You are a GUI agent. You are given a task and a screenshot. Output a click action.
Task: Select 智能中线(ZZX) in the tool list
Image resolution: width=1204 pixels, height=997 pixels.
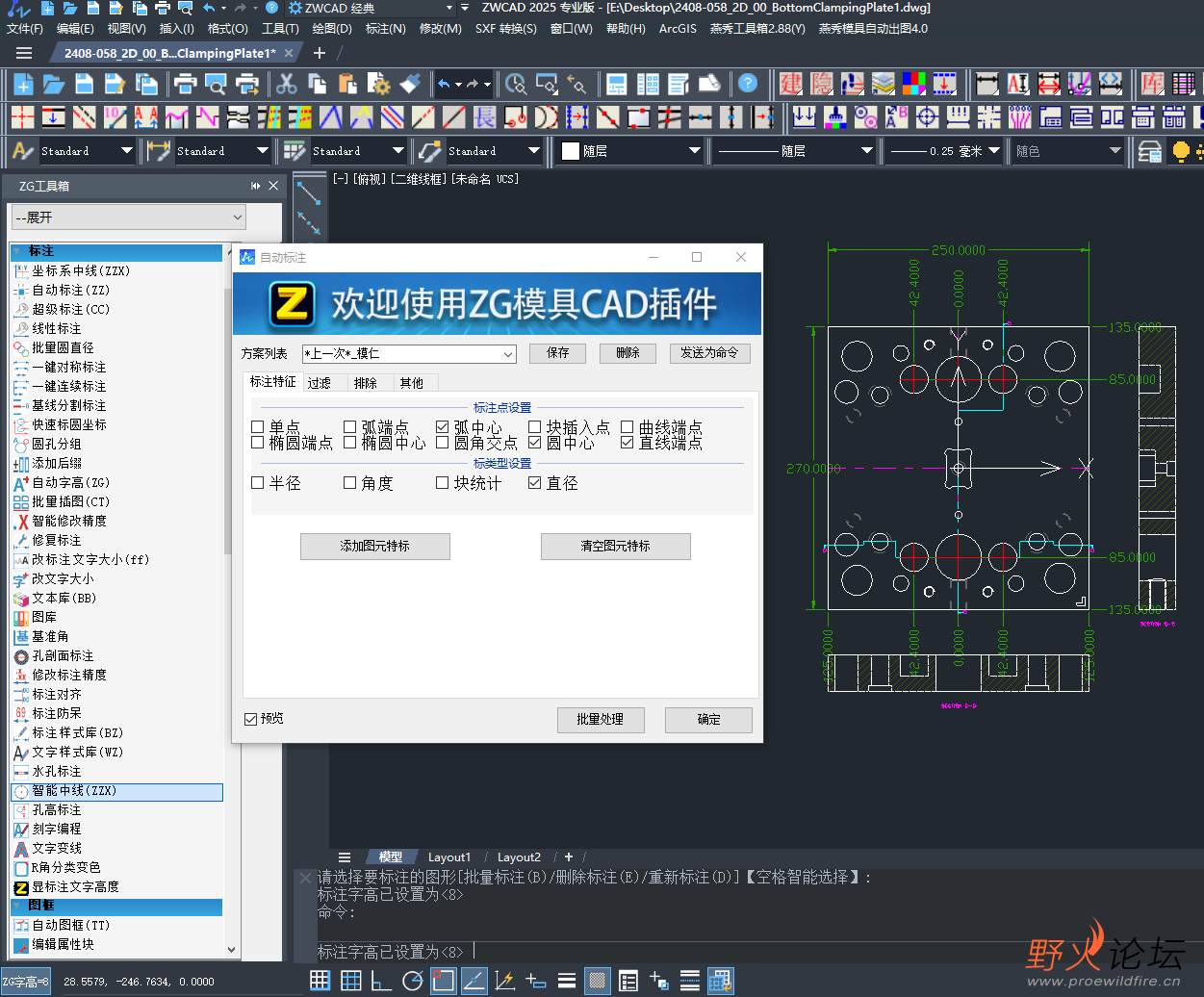click(116, 791)
